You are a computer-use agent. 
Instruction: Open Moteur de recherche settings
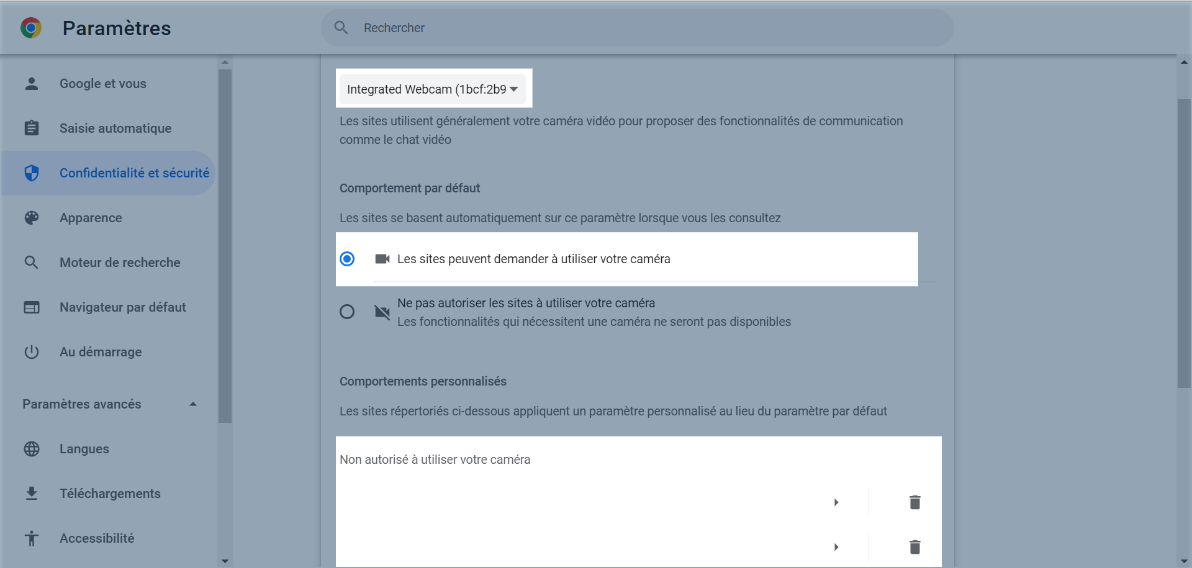(119, 263)
